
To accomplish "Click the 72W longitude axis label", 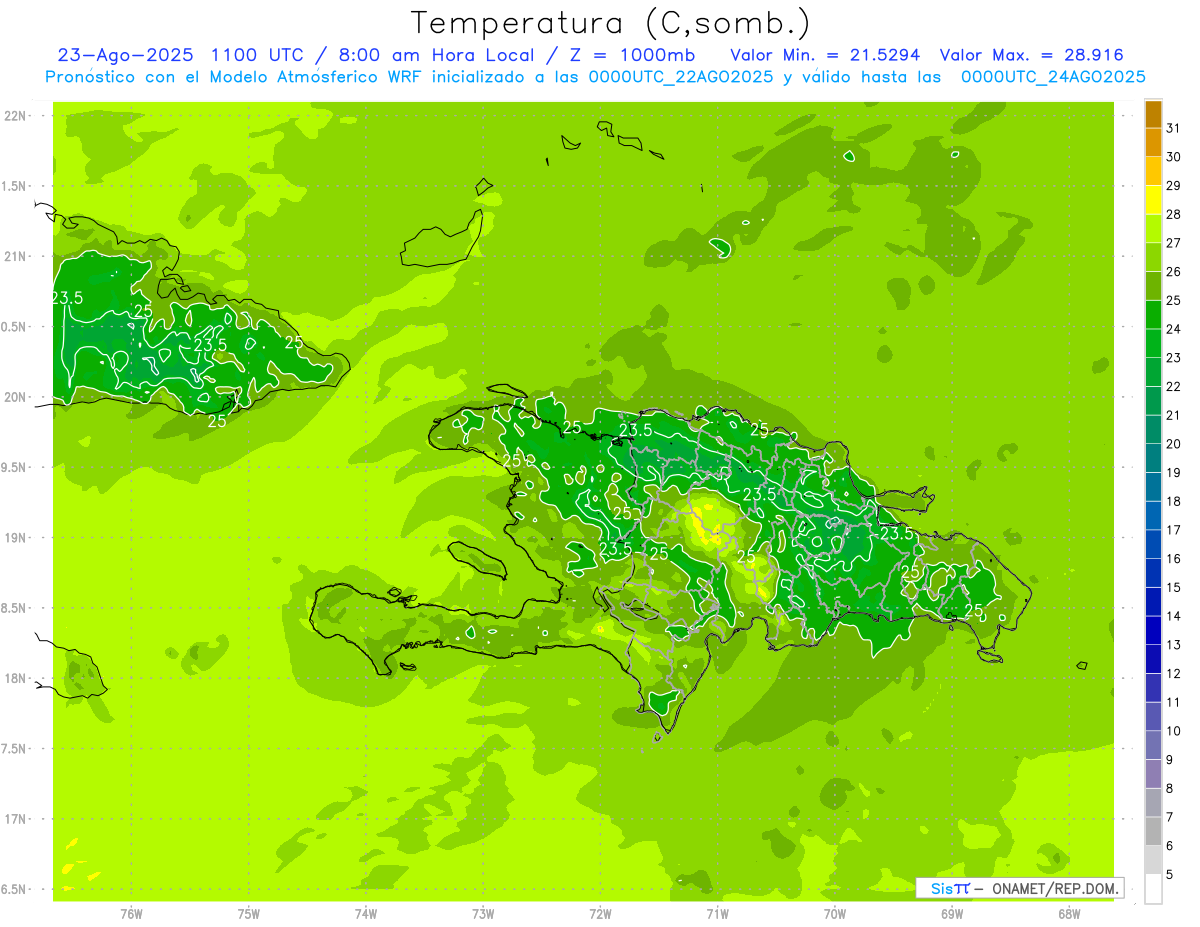I will pos(600,913).
